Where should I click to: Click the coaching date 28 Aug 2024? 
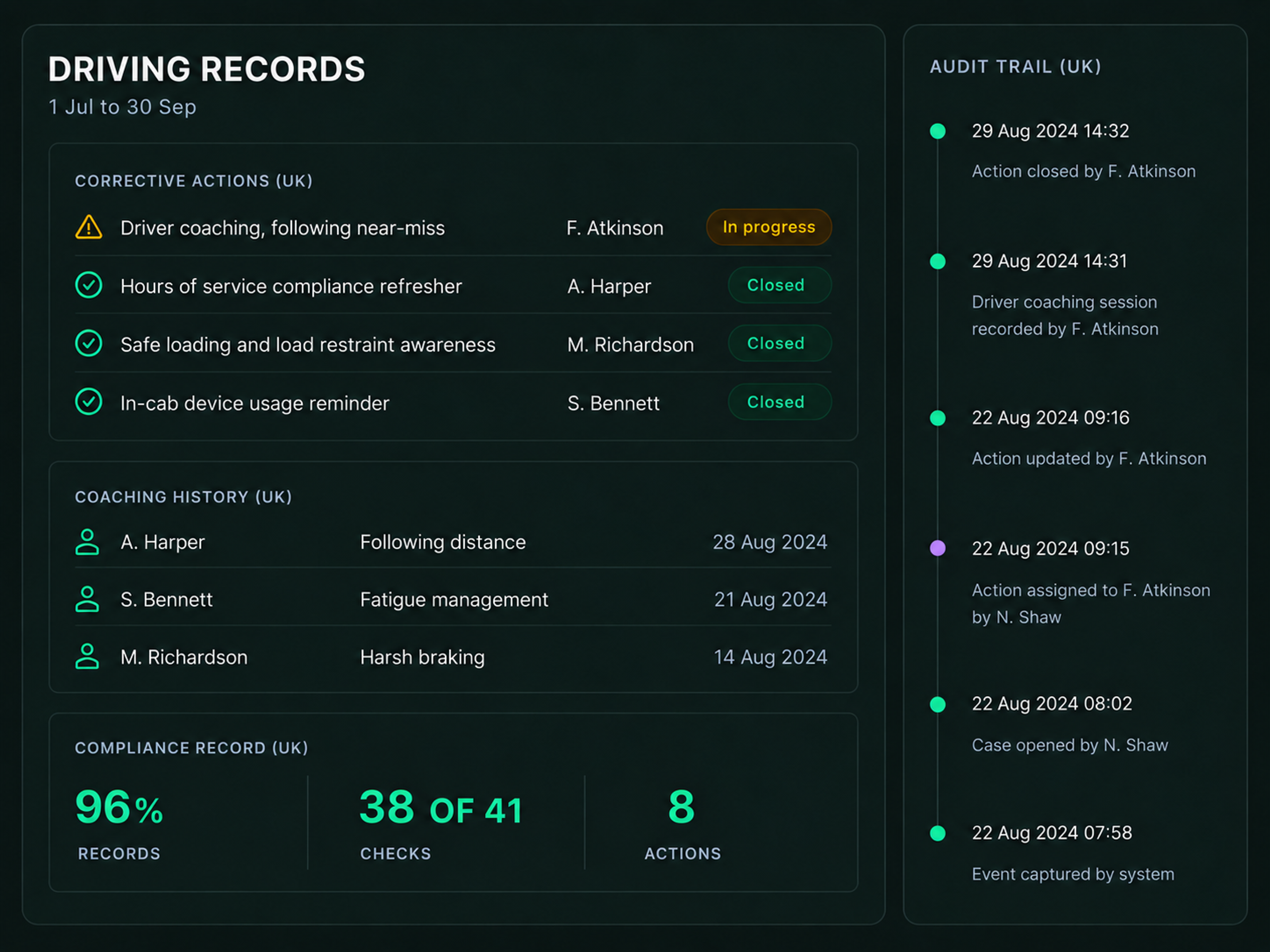[x=769, y=542]
